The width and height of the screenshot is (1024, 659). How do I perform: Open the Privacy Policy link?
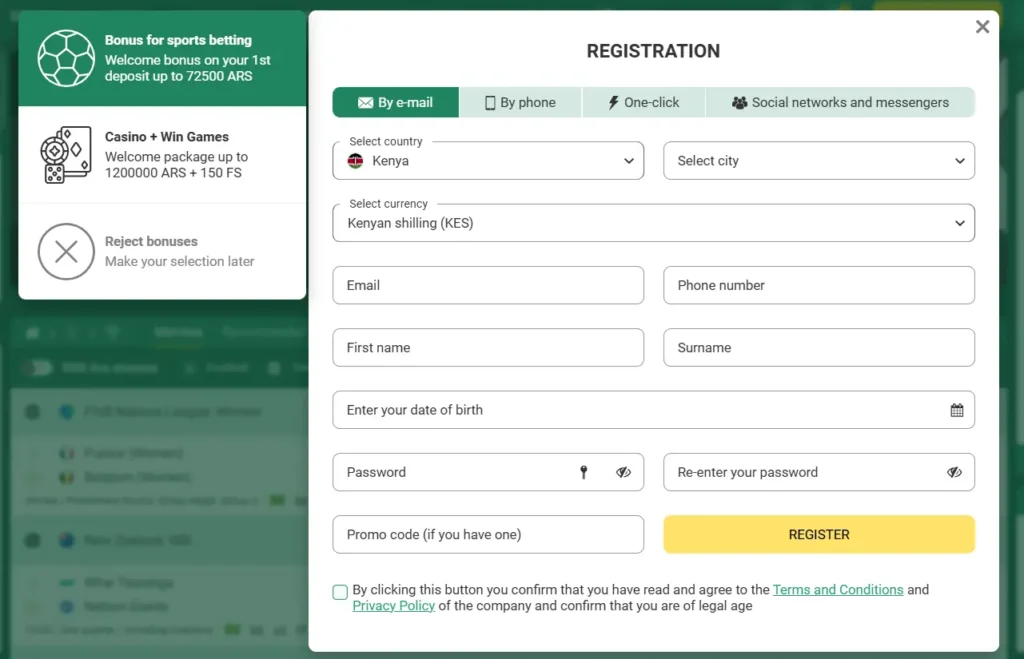(394, 605)
